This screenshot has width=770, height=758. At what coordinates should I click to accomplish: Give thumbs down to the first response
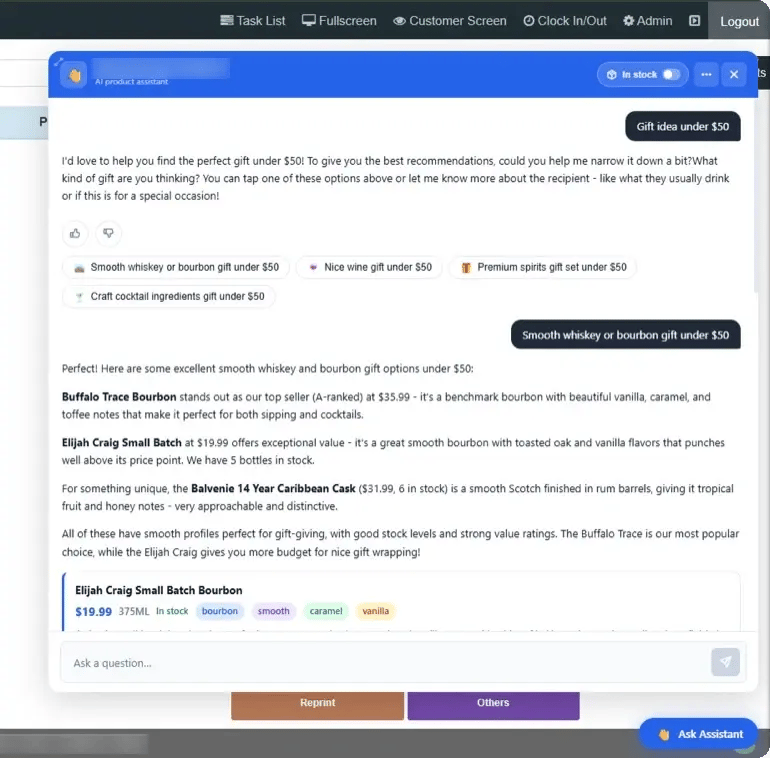[109, 233]
